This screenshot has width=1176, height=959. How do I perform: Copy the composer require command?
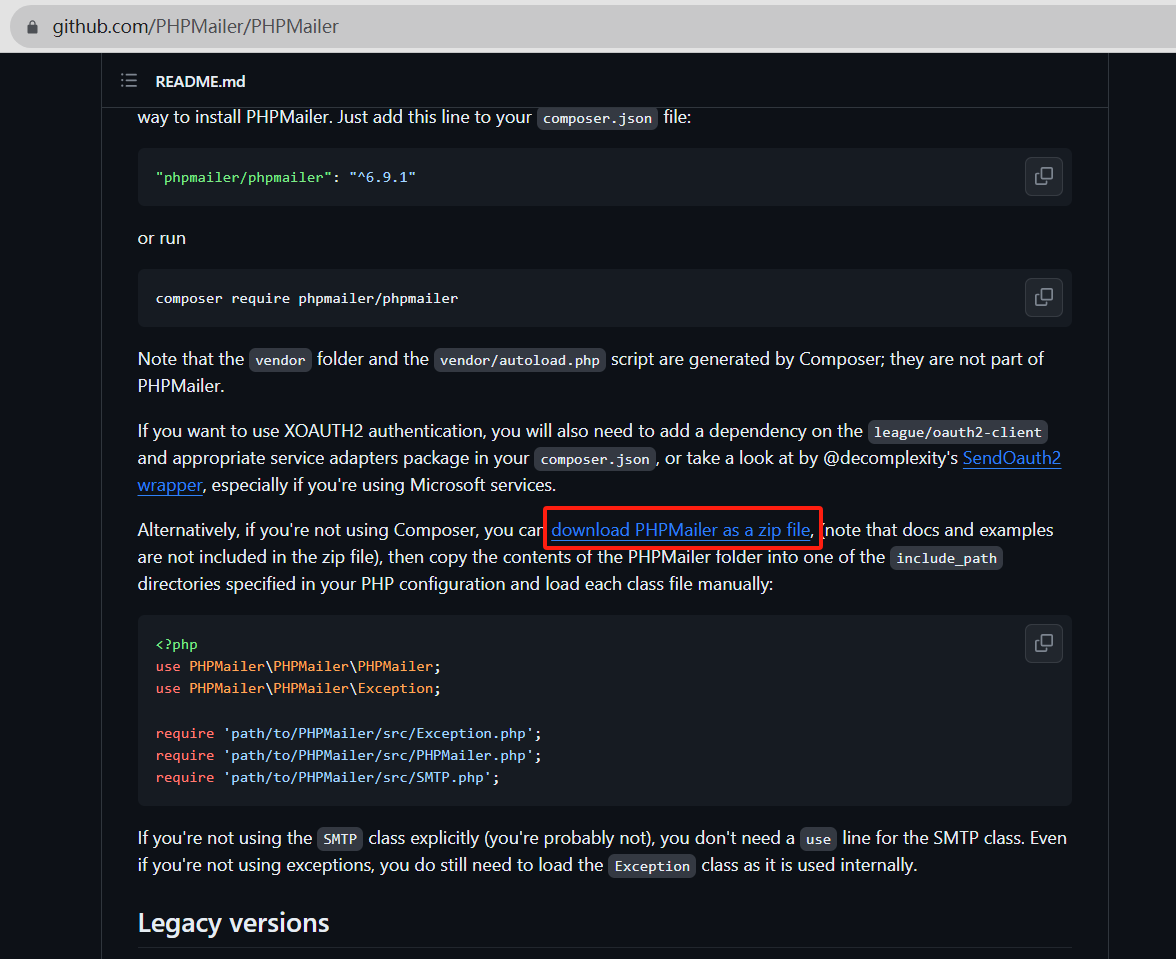pos(1043,297)
